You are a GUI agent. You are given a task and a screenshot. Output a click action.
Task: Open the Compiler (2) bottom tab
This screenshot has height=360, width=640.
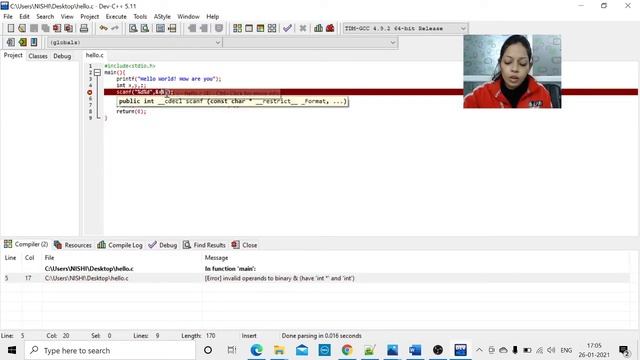26,244
